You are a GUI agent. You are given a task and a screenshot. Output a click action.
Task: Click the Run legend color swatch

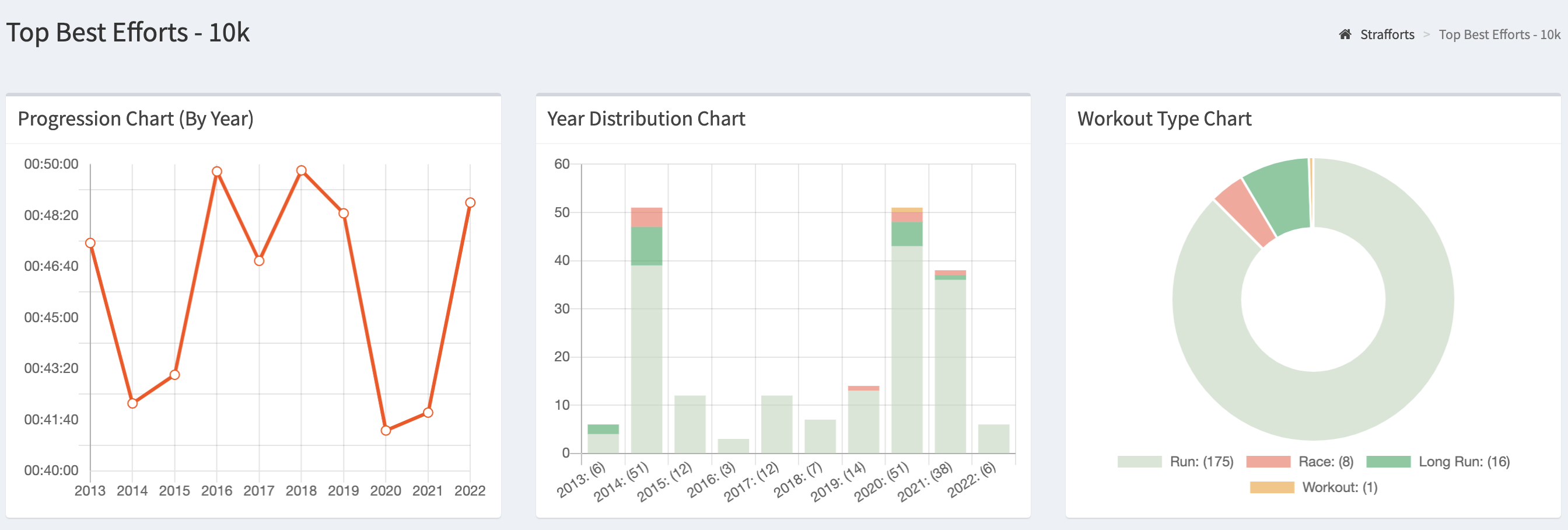pyautogui.click(x=1139, y=461)
